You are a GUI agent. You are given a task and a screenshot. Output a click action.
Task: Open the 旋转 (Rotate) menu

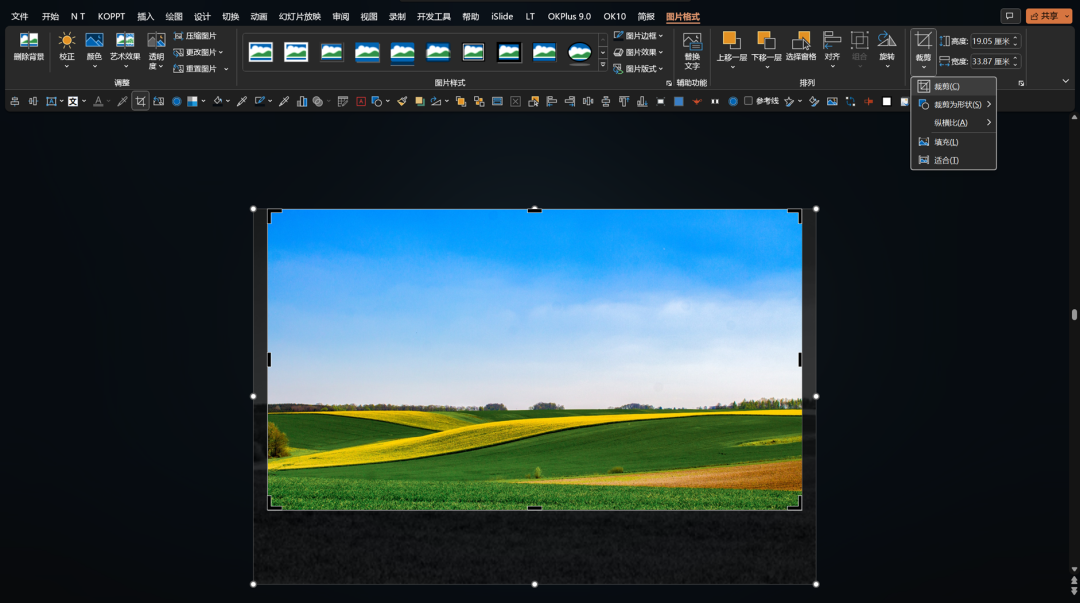[887, 48]
